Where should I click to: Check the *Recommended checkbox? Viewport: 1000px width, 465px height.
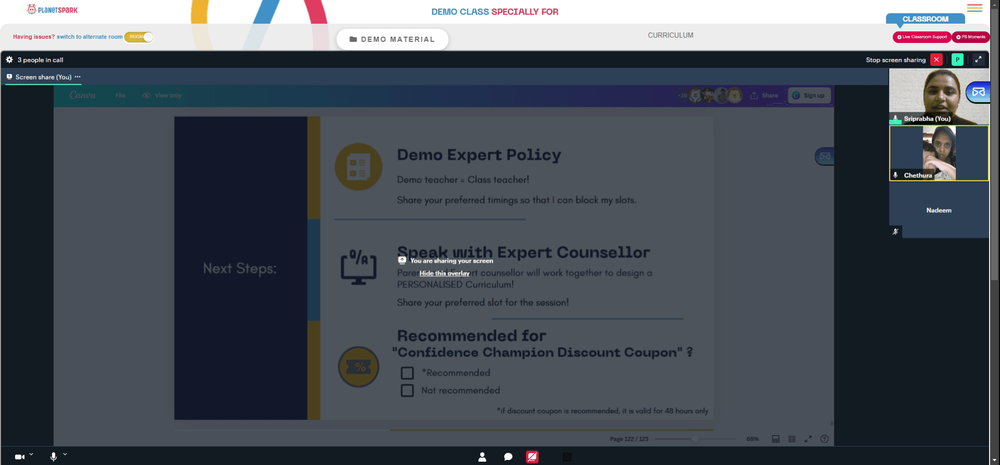point(407,373)
